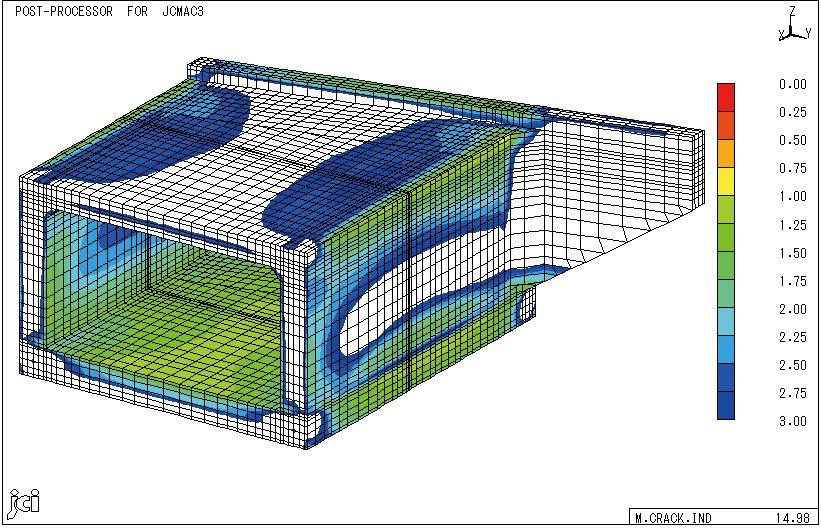Click the orange legend color band

(x=726, y=153)
